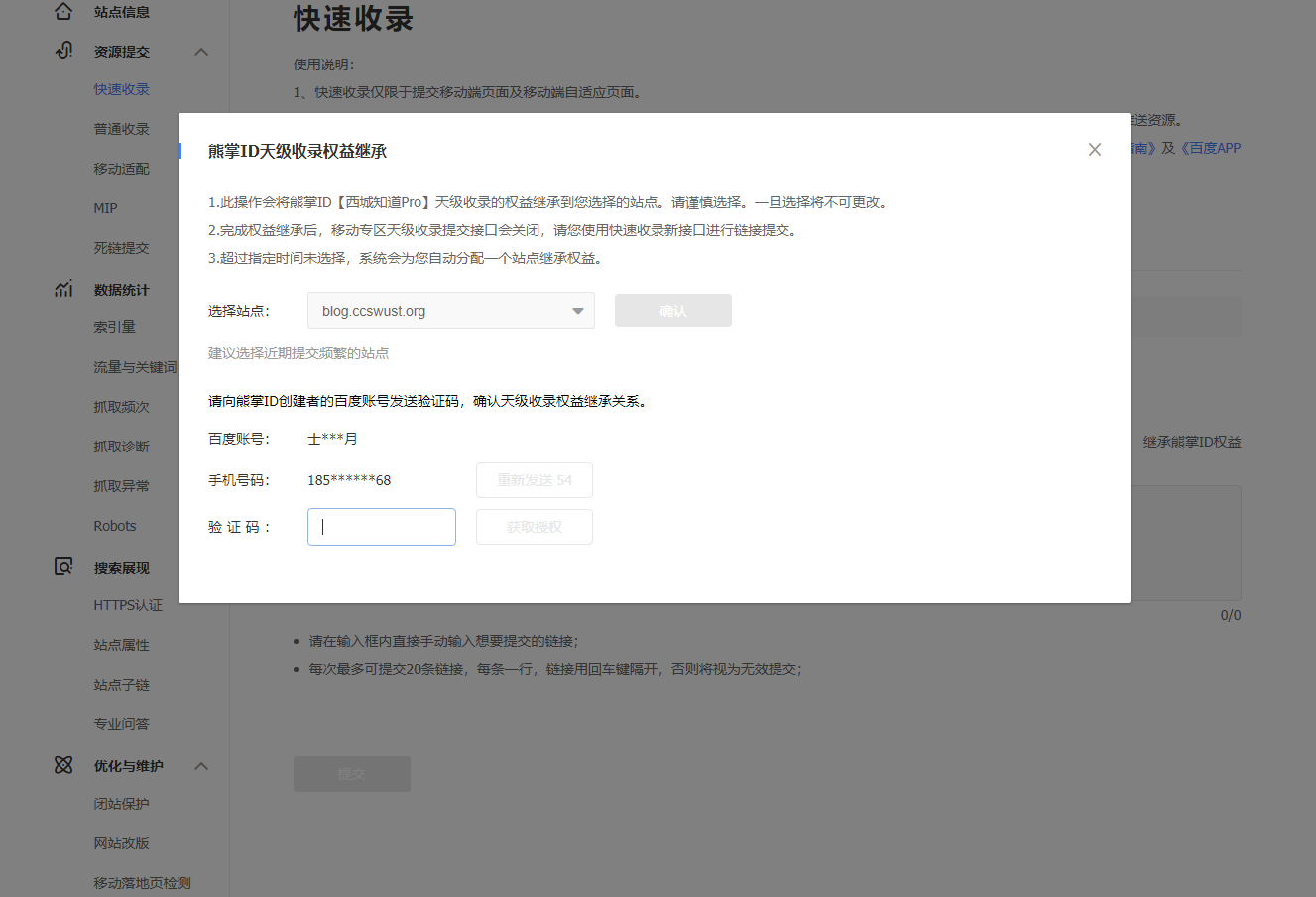Click the 资源提交 section icon
Screen dimensions: 1316x897
click(63, 51)
